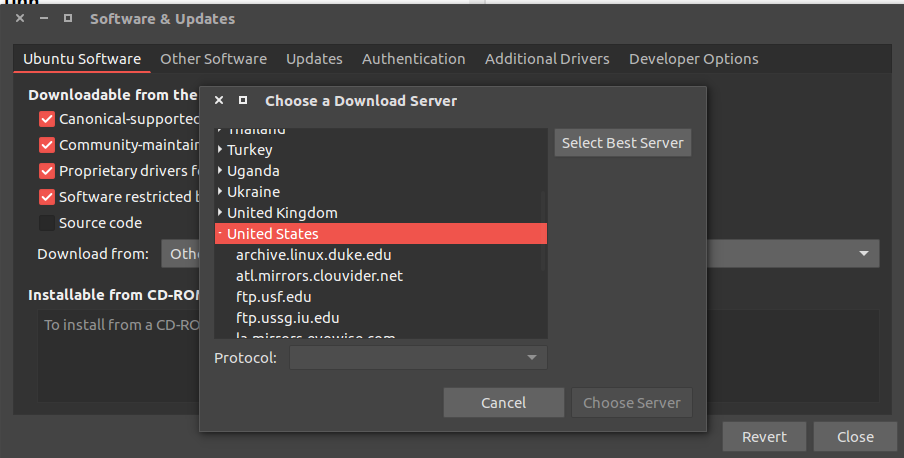Pick the ftp.usf.edu server
This screenshot has height=458, width=904.
coord(274,297)
